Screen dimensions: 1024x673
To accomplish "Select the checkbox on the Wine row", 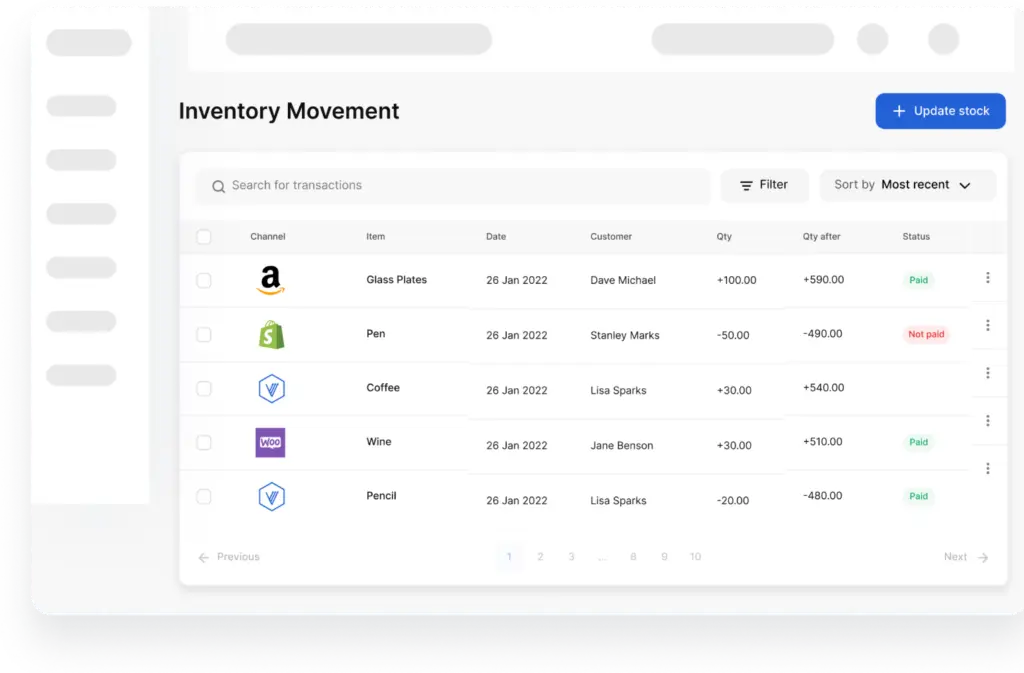I will [204, 442].
